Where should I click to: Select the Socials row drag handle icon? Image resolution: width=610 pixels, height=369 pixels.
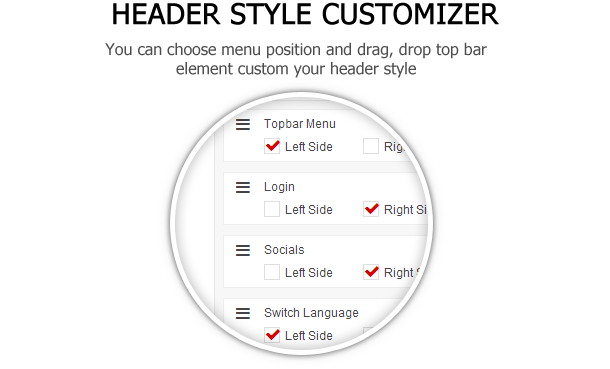[x=243, y=250]
